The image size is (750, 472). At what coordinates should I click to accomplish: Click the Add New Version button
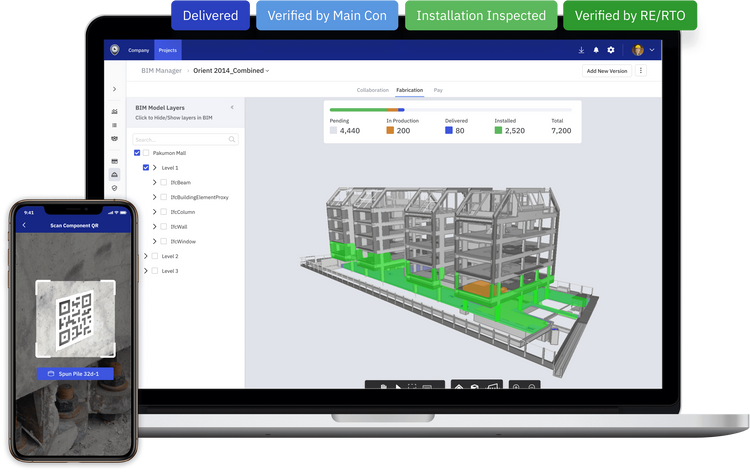click(x=606, y=71)
